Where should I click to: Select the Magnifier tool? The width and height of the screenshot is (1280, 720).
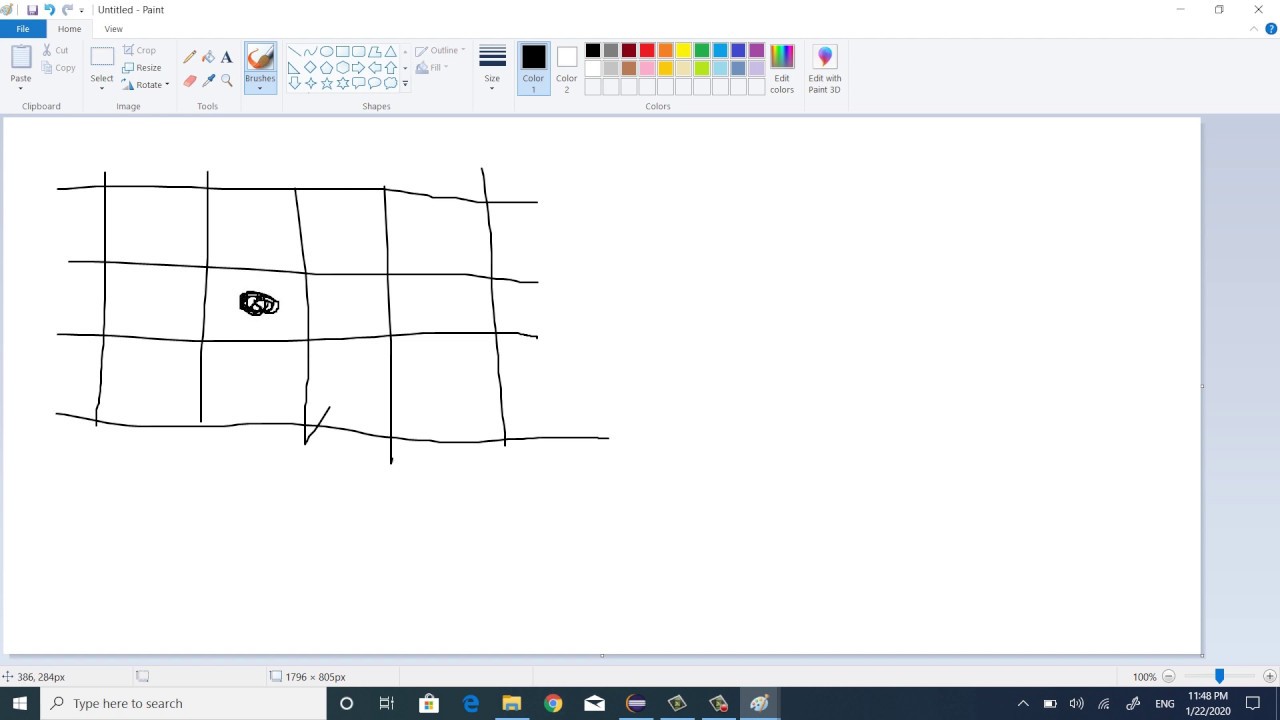pyautogui.click(x=227, y=81)
